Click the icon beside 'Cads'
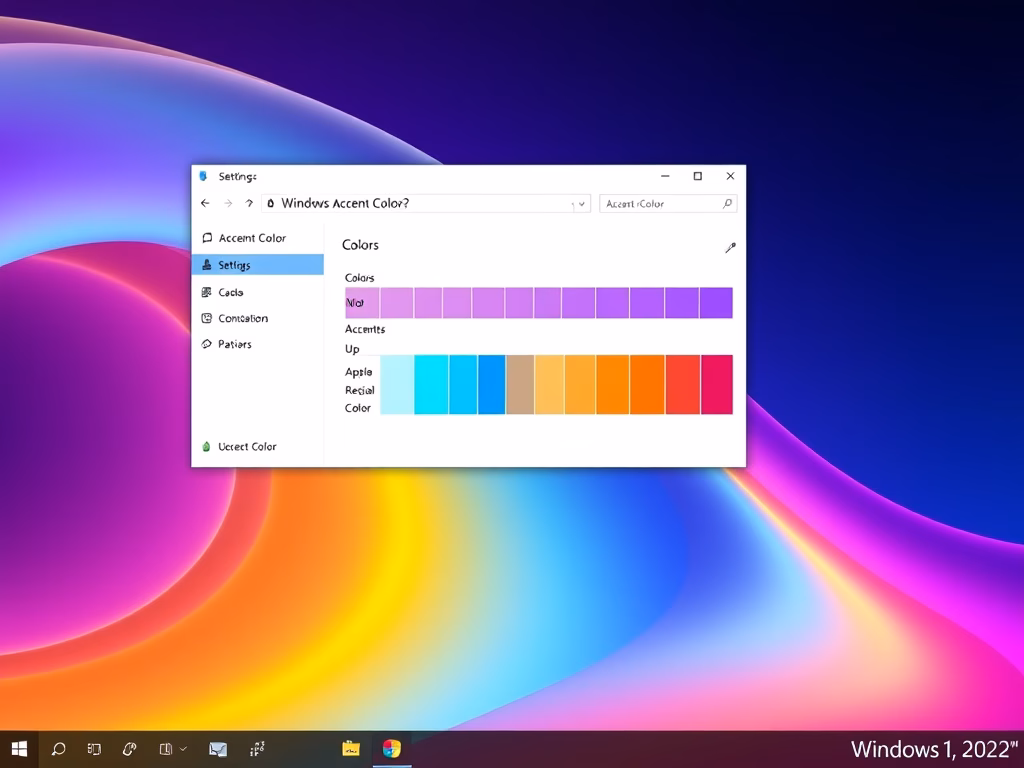 point(206,292)
